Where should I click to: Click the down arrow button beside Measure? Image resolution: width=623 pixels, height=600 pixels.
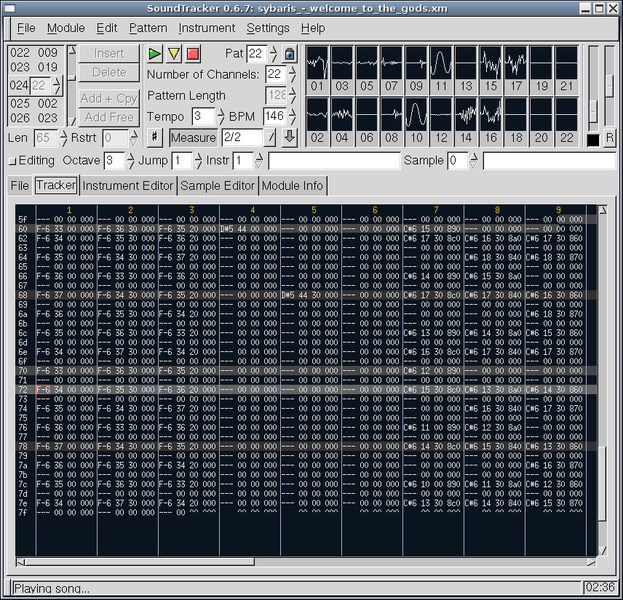[289, 137]
